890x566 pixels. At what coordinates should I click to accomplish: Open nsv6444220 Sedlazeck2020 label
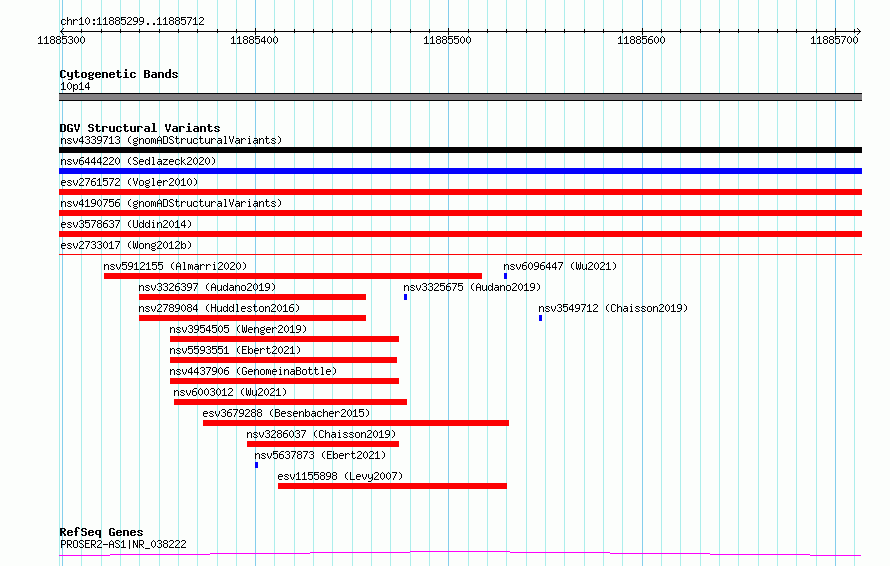[138, 161]
